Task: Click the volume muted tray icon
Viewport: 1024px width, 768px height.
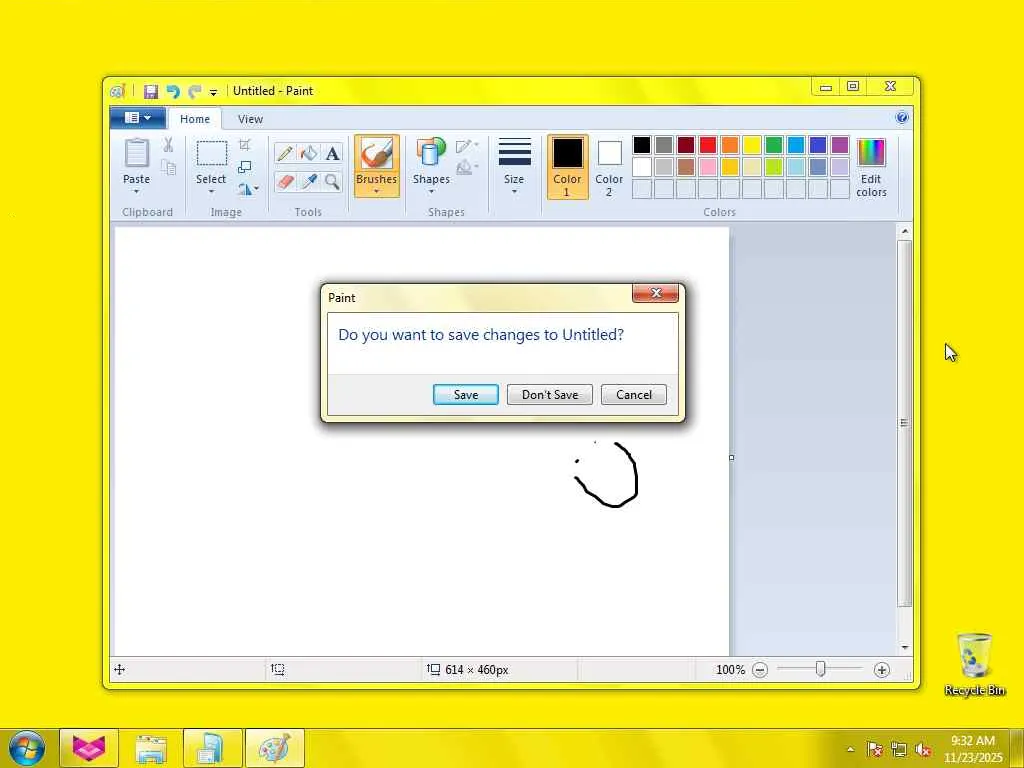Action: (923, 750)
